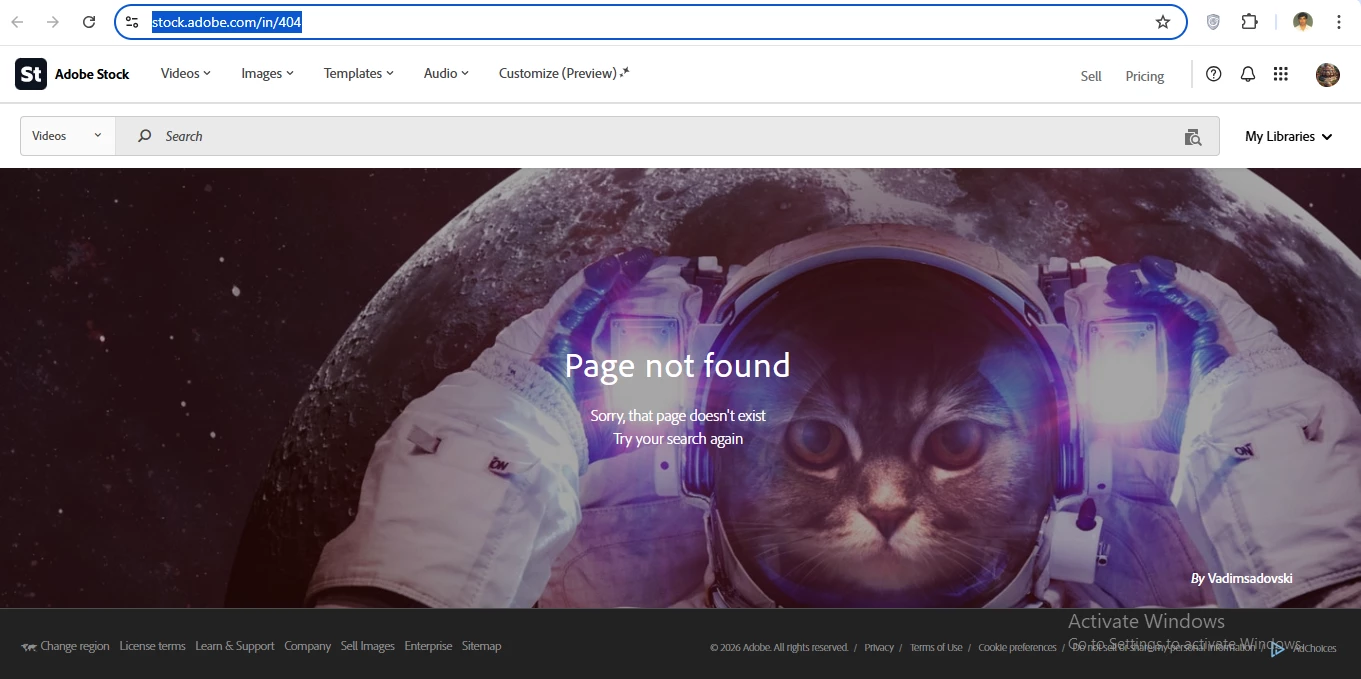Click the AdChoices triangle icon
1361x679 pixels.
pyautogui.click(x=1277, y=649)
